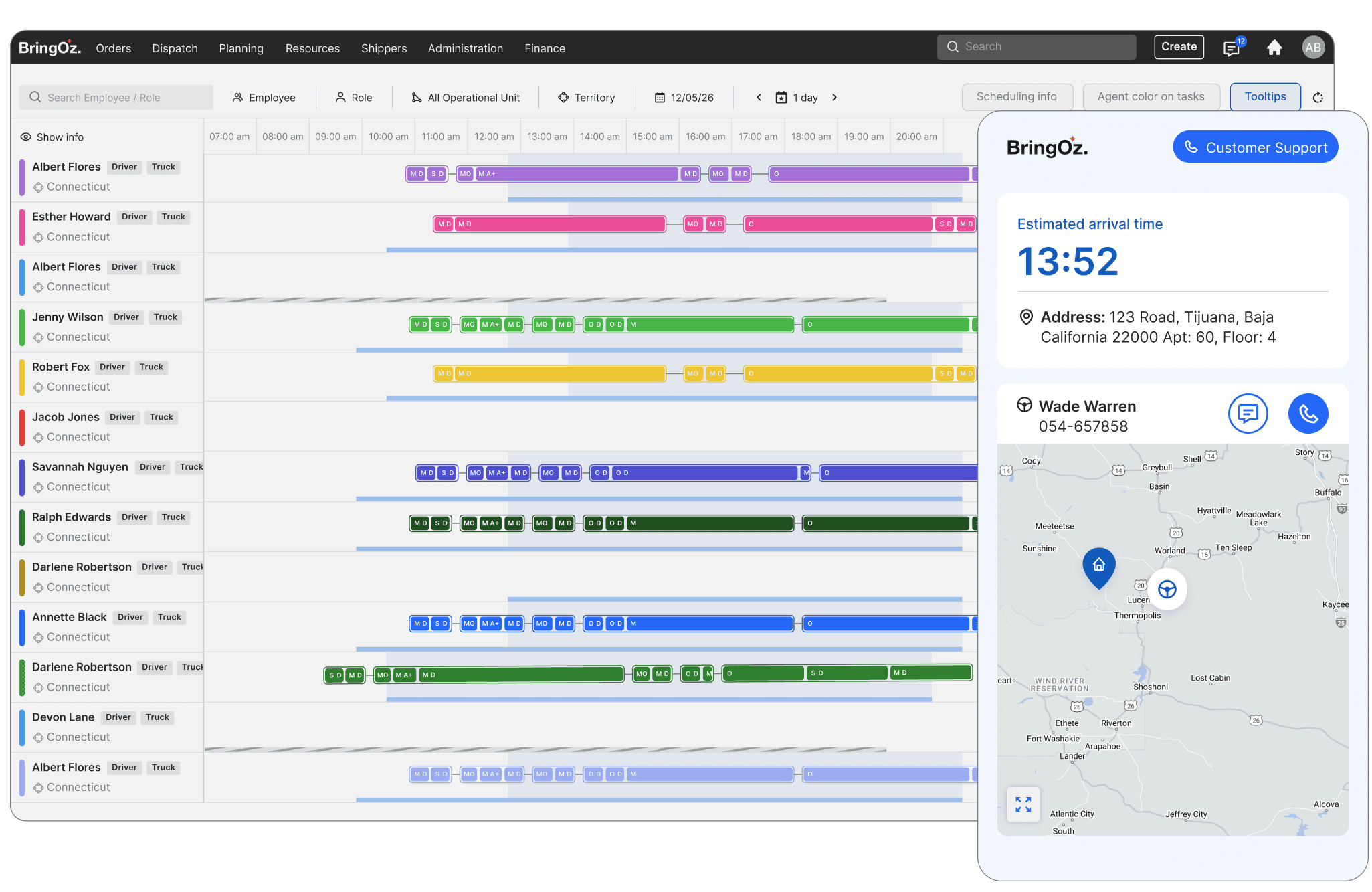1372x892 pixels.
Task: Open the Orders menu
Action: [114, 48]
